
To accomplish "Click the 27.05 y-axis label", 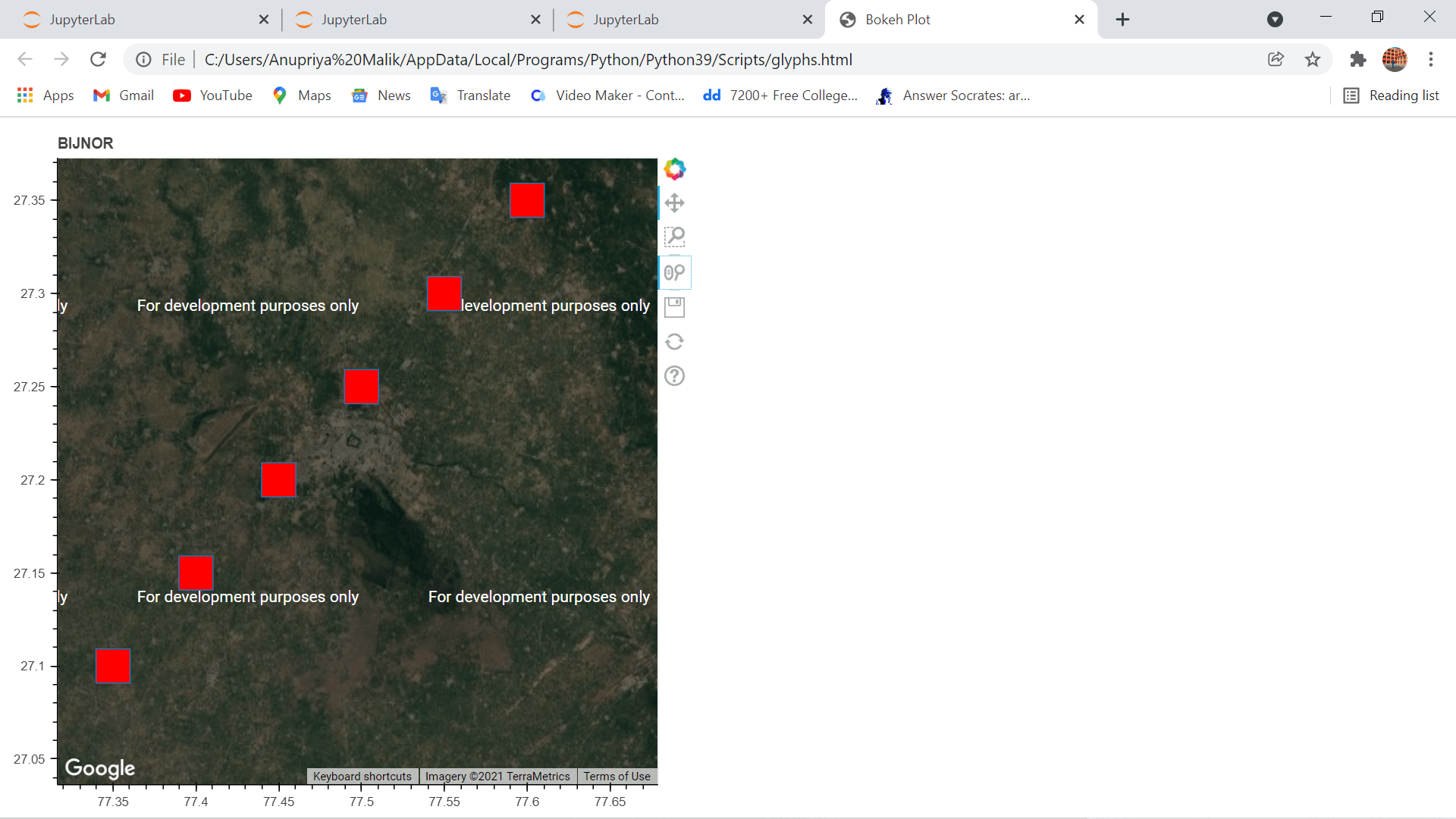I will (30, 759).
